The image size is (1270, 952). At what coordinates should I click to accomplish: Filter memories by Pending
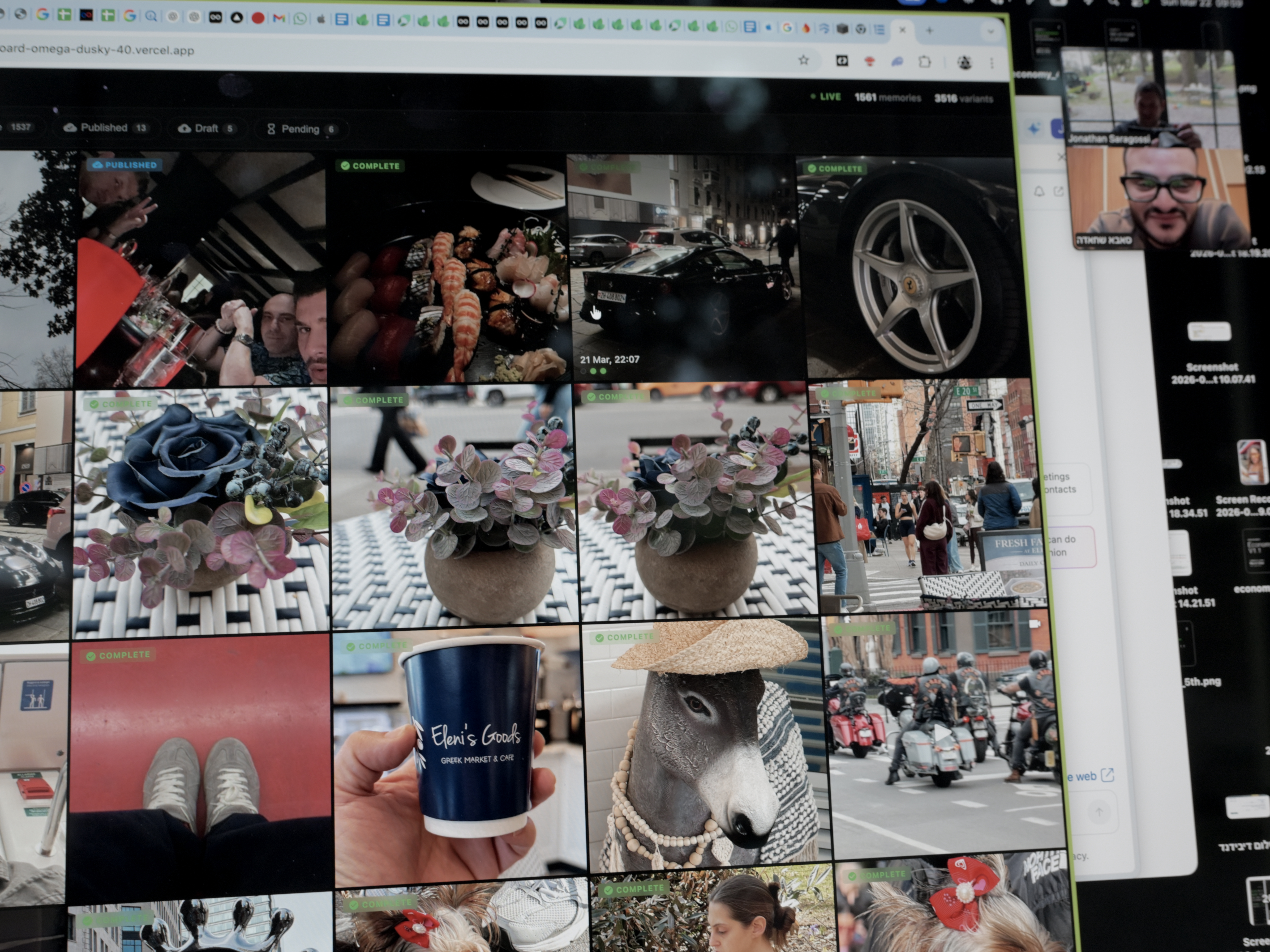[301, 129]
